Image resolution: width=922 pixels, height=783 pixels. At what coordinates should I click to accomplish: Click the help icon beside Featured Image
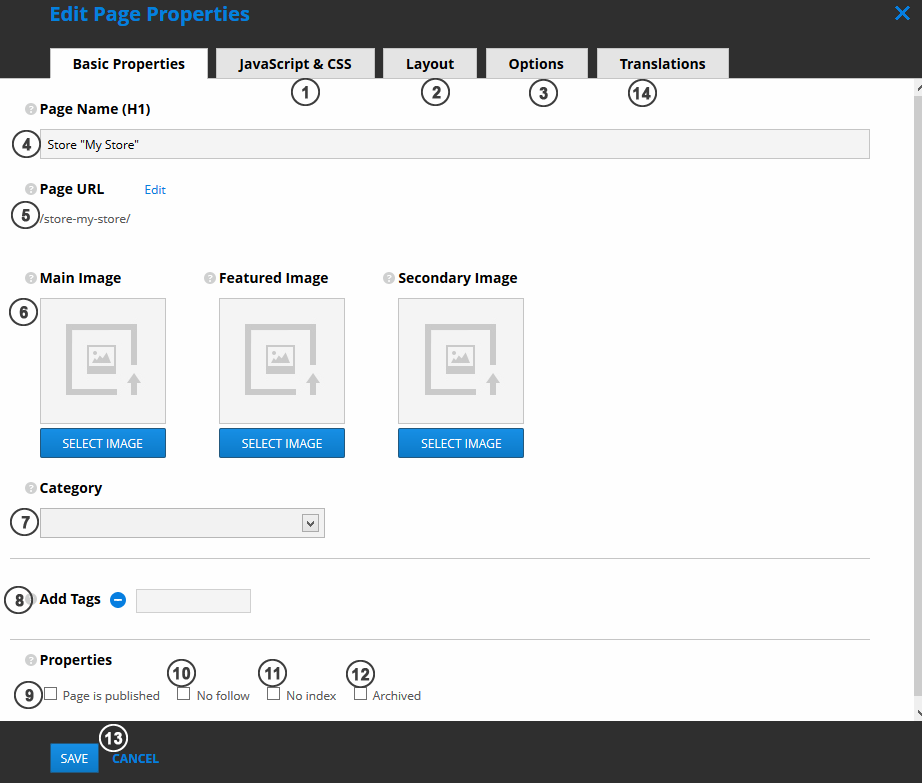tap(210, 279)
